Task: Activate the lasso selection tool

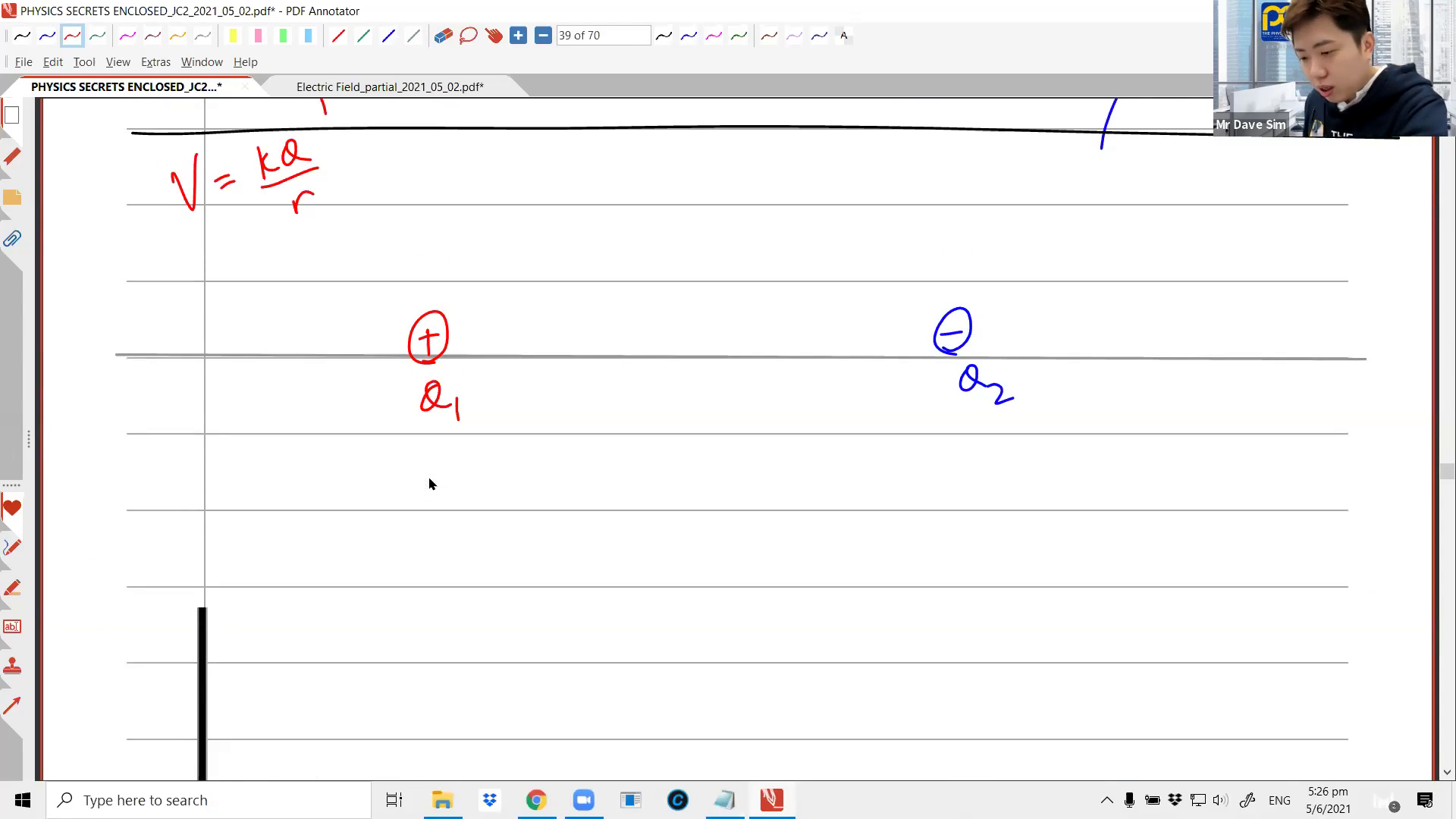Action: [467, 35]
